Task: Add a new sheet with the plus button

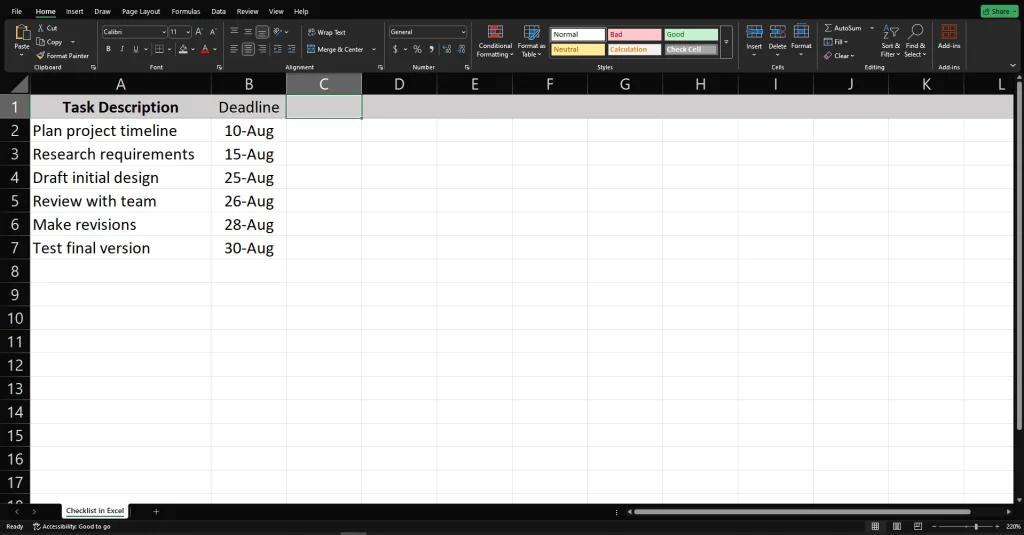Action: pos(156,511)
